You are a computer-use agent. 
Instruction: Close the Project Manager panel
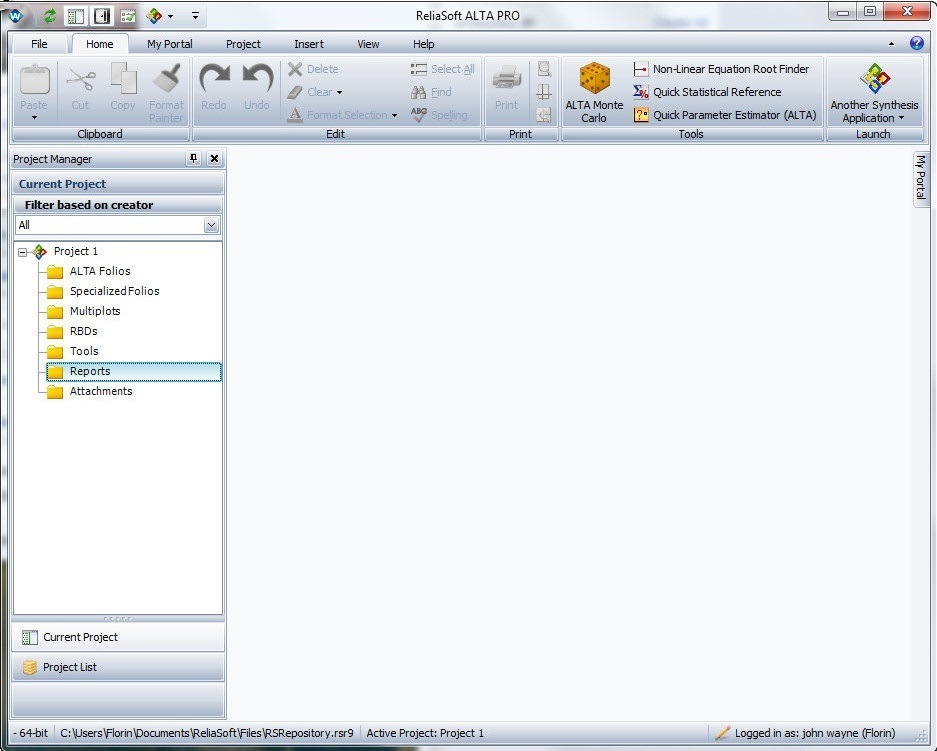click(215, 158)
